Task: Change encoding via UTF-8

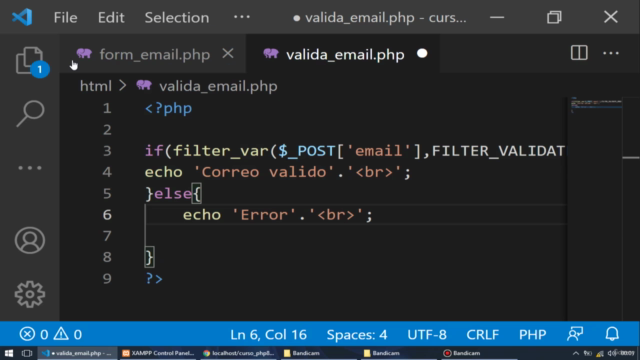Action: 427,335
